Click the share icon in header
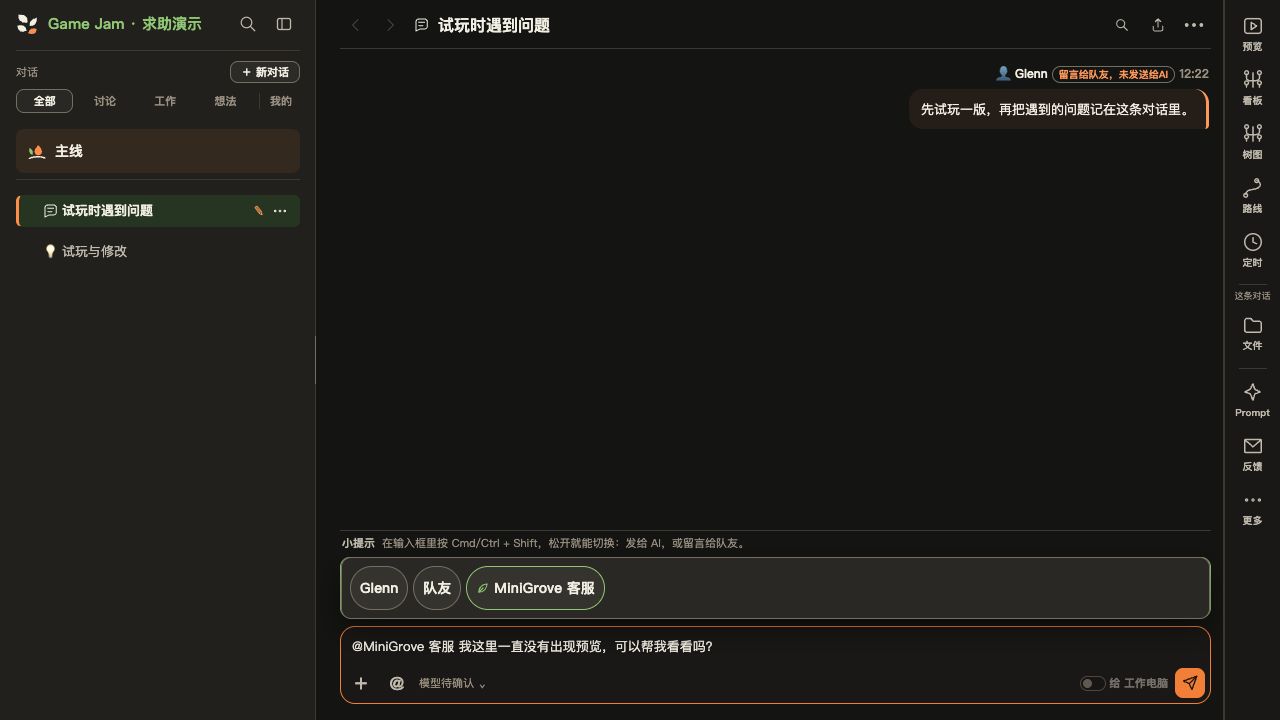 1158,25
